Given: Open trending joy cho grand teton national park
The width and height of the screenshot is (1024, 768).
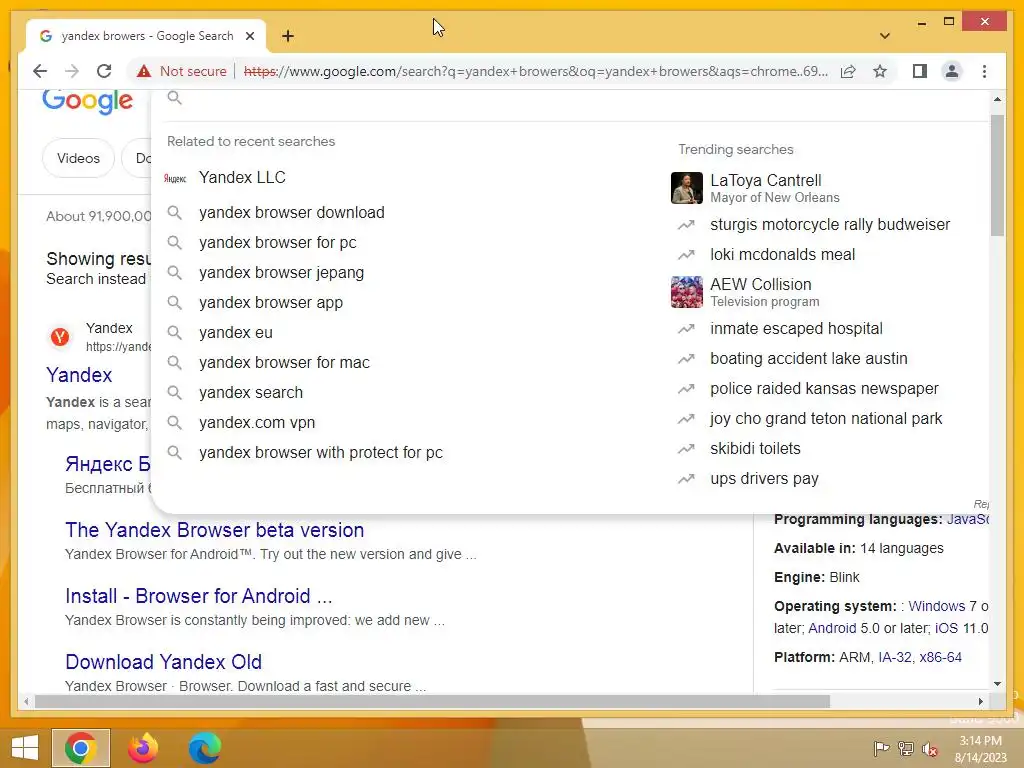Looking at the screenshot, I should (x=826, y=419).
